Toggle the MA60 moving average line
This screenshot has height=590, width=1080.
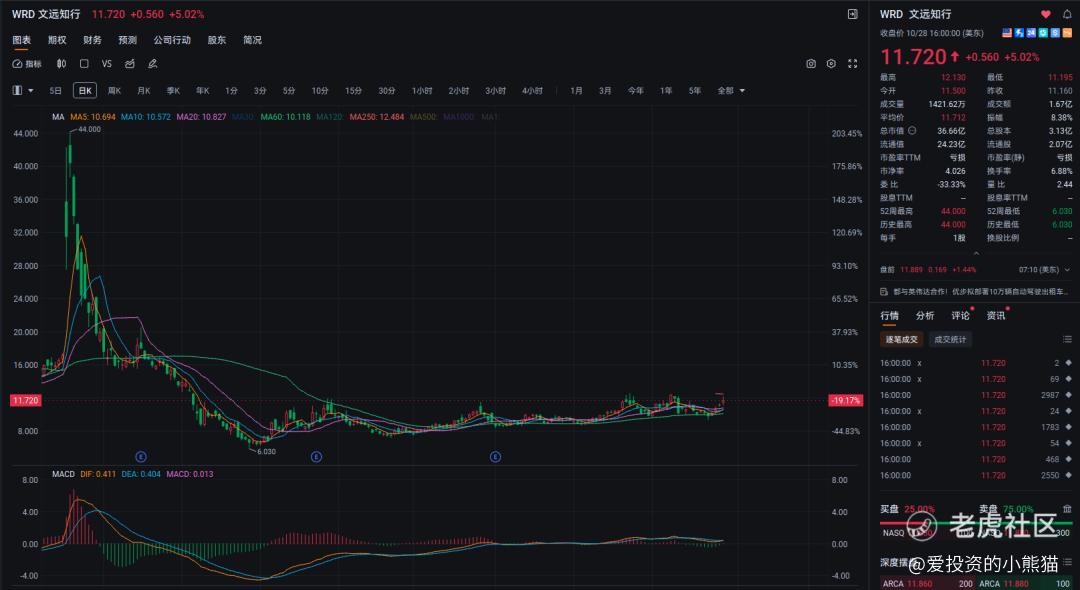(x=285, y=117)
